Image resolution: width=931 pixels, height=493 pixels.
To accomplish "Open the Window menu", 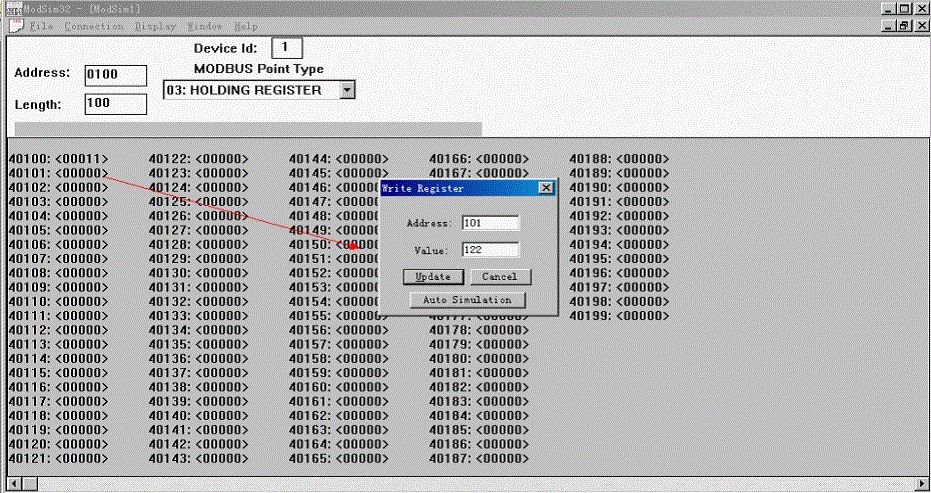I will click(205, 26).
